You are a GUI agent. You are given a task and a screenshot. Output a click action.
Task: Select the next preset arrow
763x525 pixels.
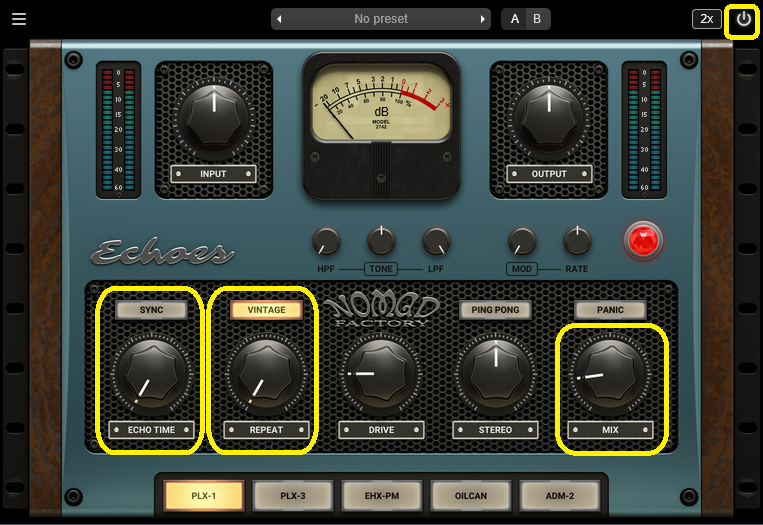tap(482, 19)
